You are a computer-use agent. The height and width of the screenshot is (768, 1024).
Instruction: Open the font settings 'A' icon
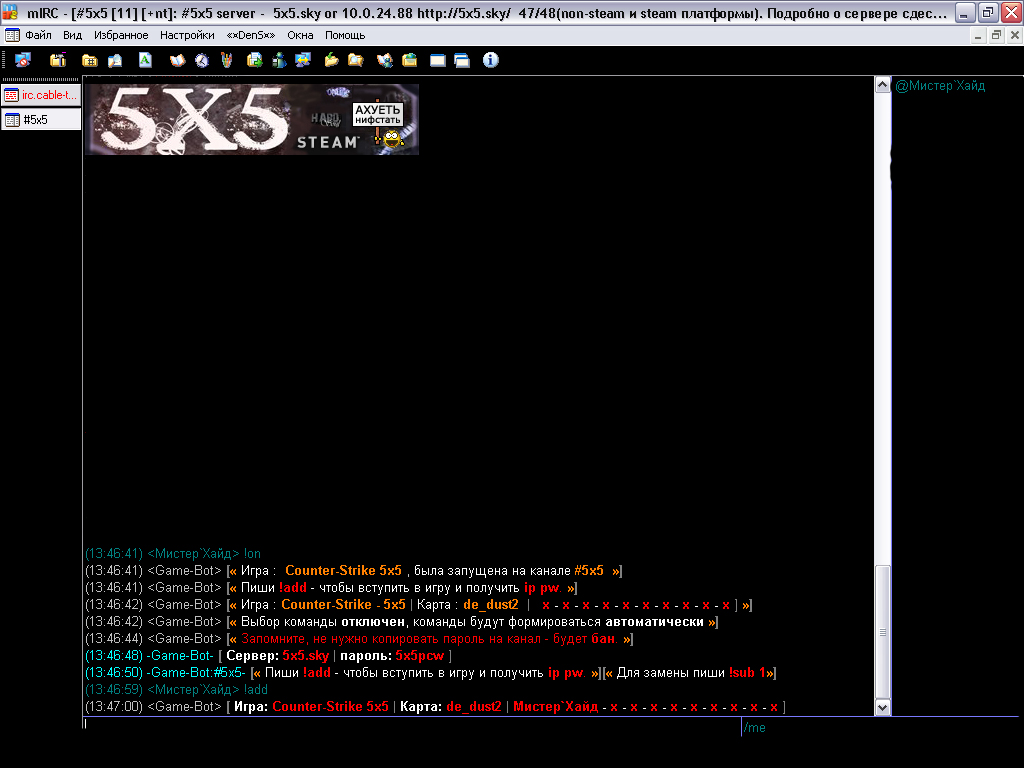pos(145,60)
